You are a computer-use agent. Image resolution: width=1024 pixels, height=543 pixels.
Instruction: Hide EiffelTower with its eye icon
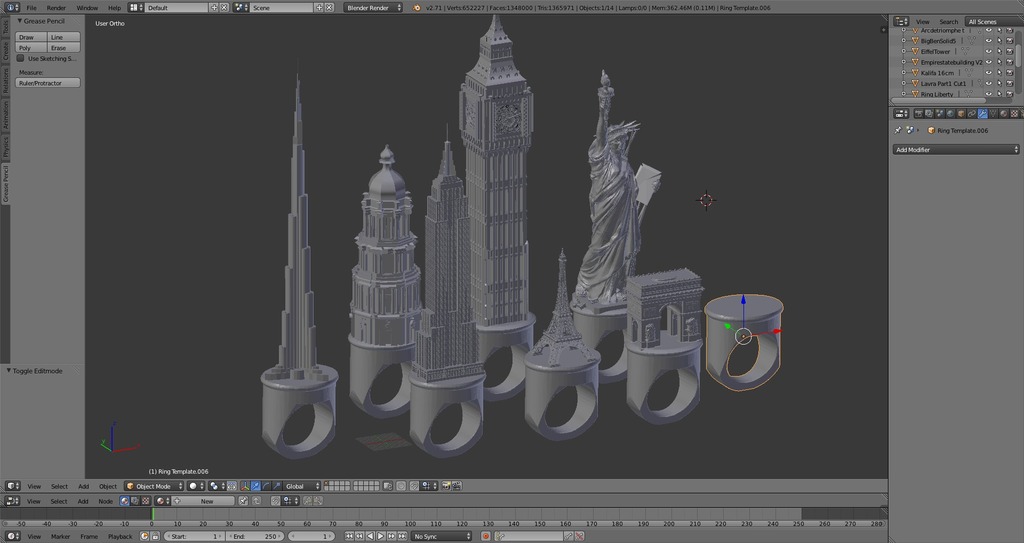(989, 51)
